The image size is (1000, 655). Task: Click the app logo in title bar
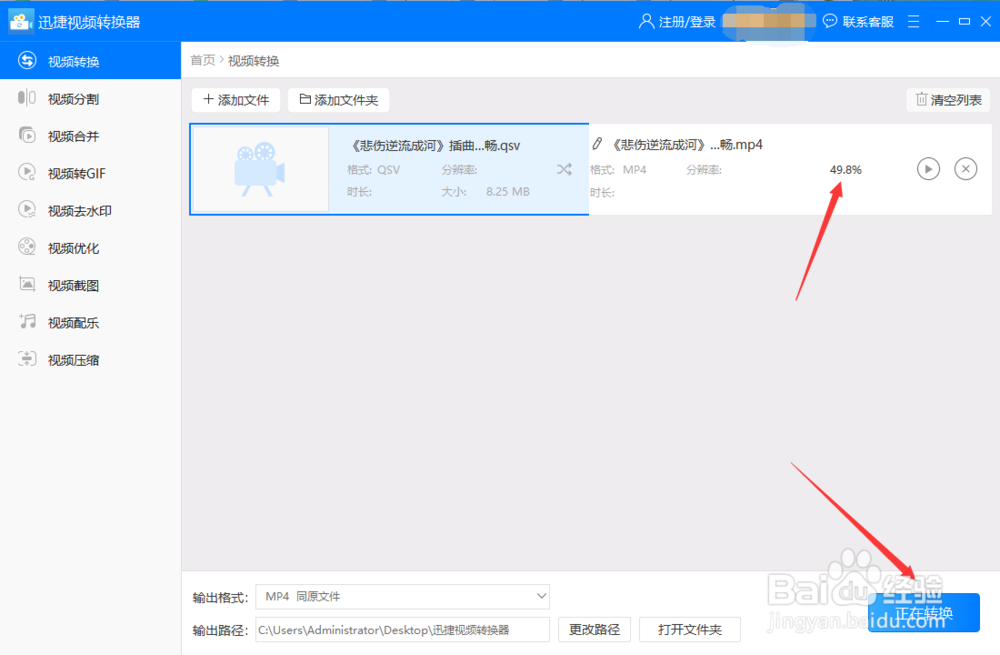20,22
